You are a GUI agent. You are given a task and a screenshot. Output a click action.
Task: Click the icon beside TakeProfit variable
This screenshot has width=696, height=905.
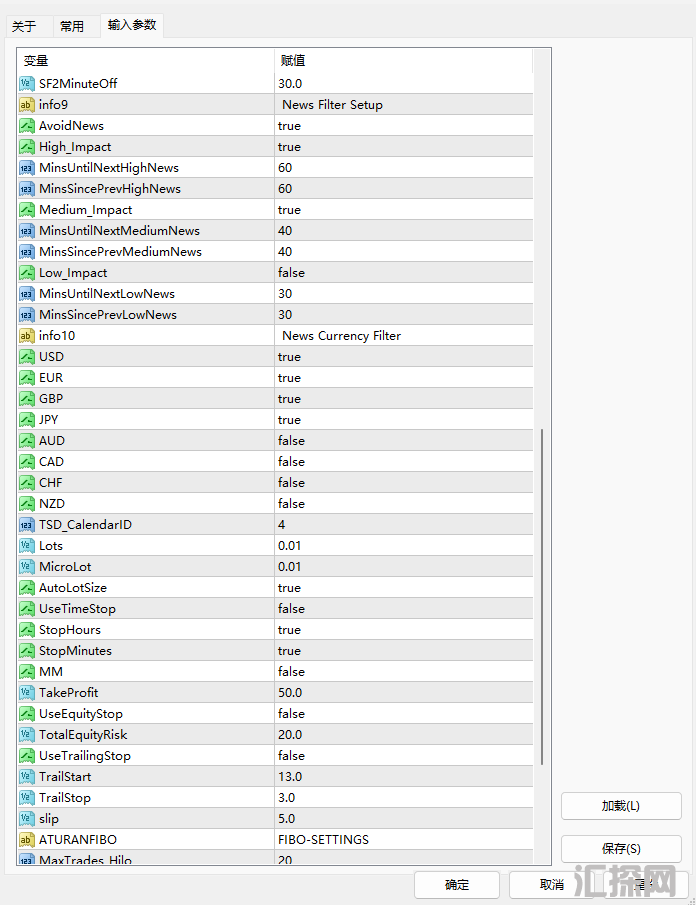coord(27,693)
